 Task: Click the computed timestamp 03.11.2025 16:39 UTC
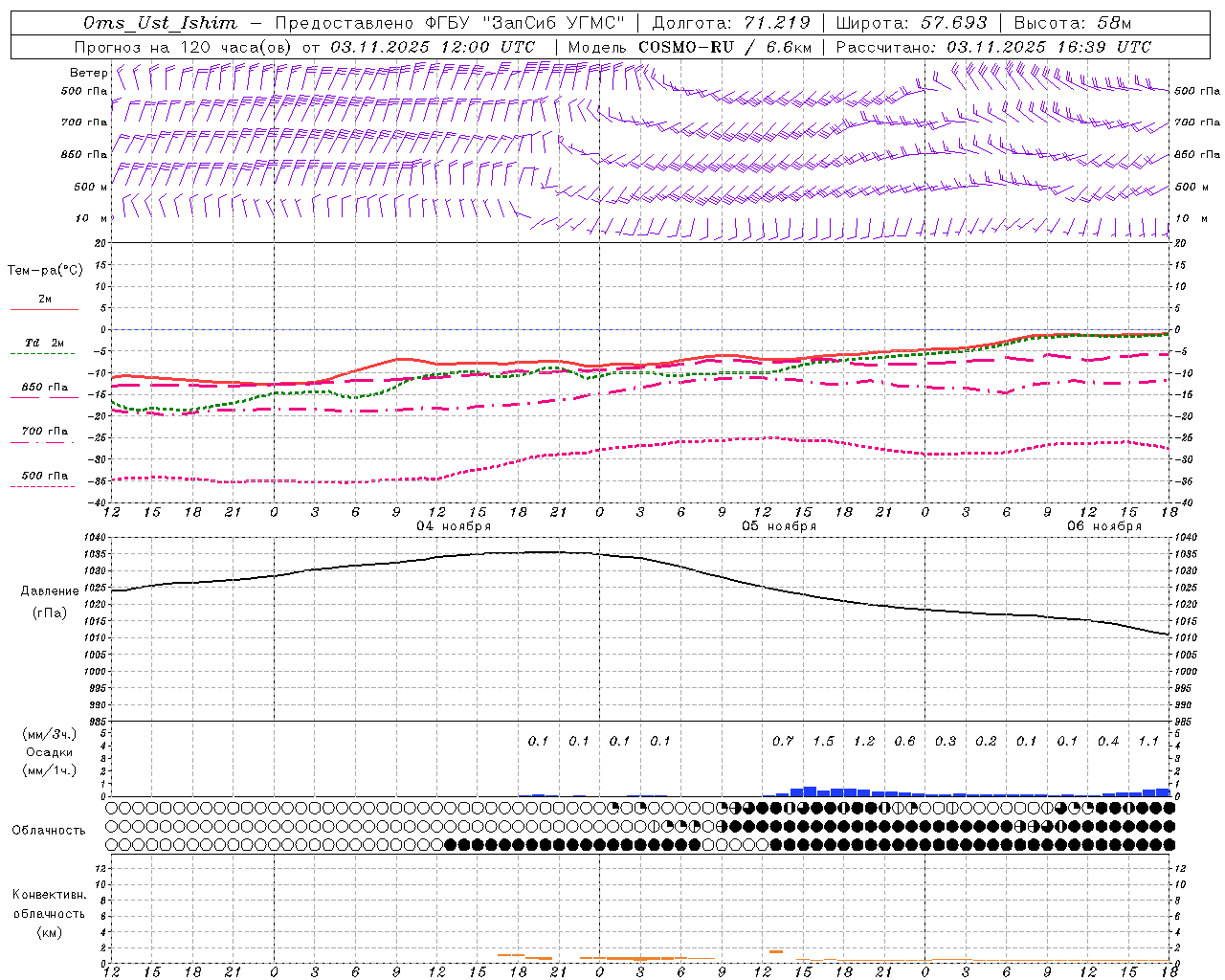(1049, 47)
